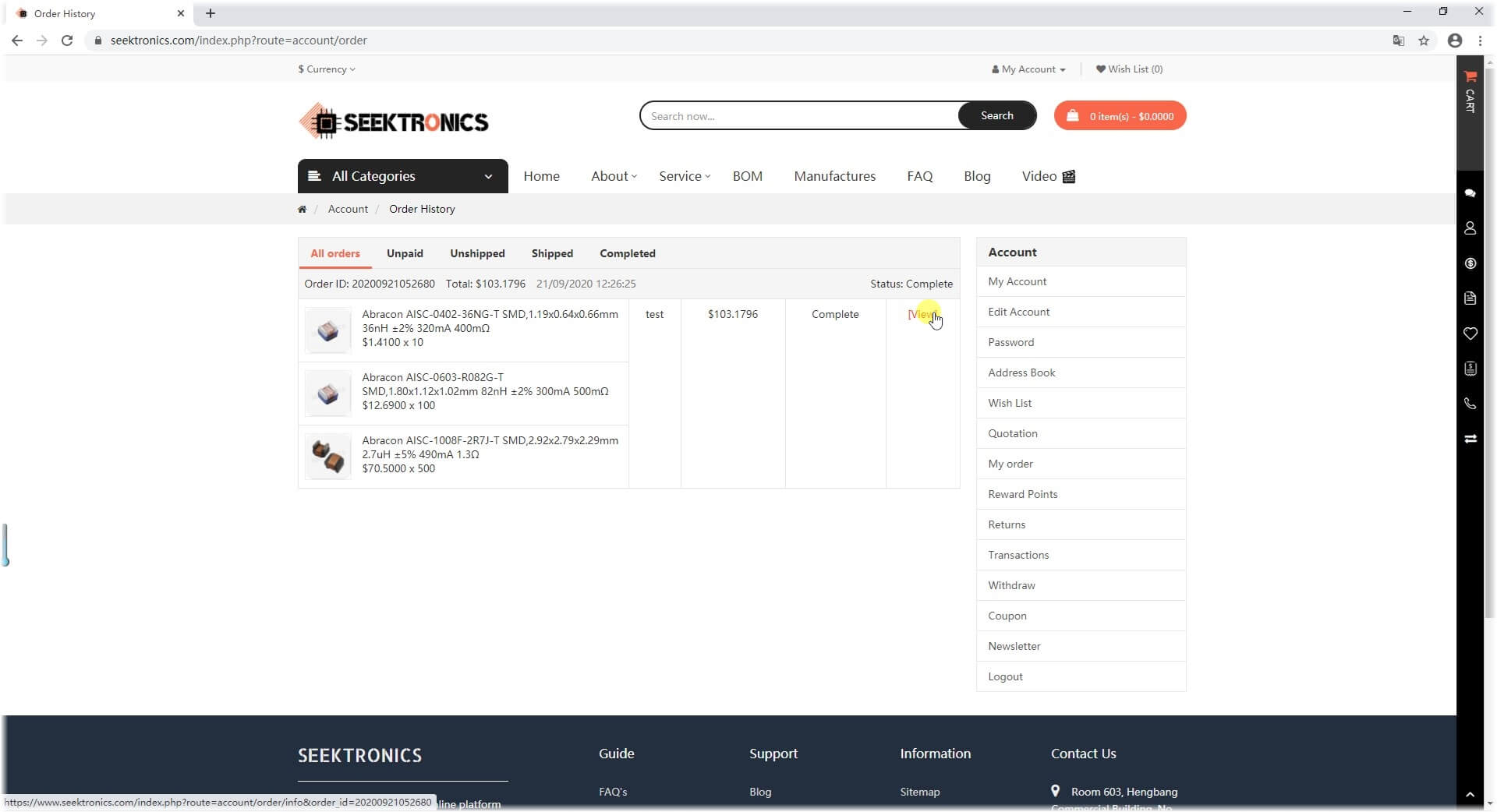This screenshot has width=1497, height=812.
Task: Switch to the Completed tab
Action: pyautogui.click(x=628, y=253)
